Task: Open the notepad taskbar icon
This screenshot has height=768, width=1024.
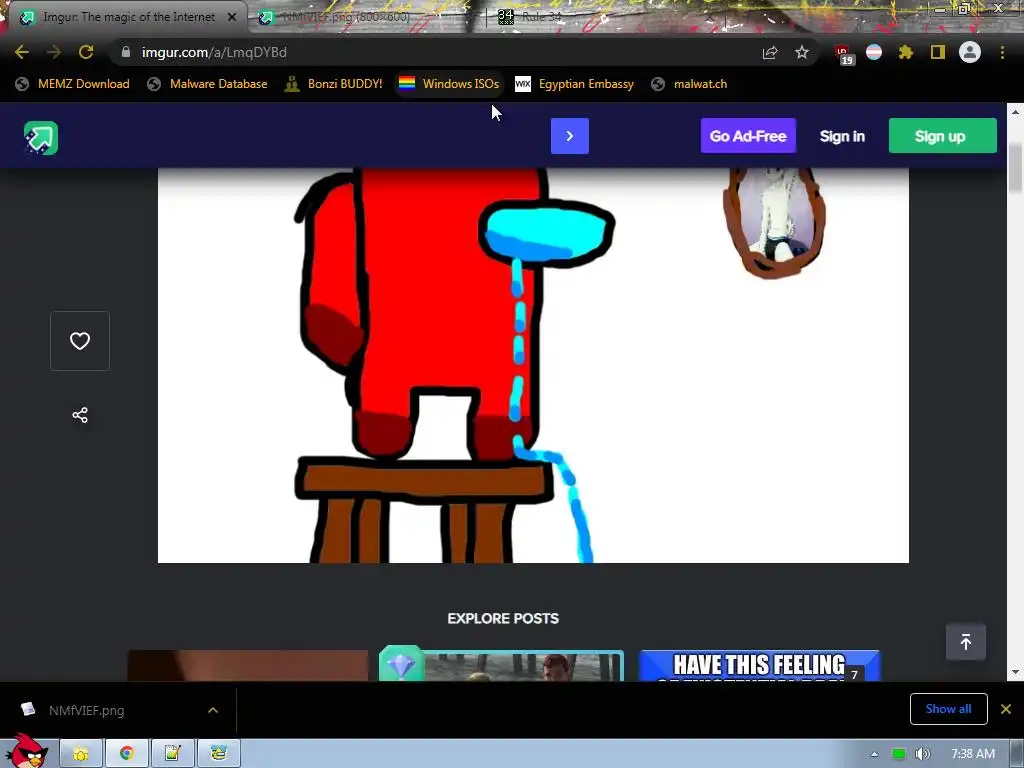Action: [x=172, y=754]
